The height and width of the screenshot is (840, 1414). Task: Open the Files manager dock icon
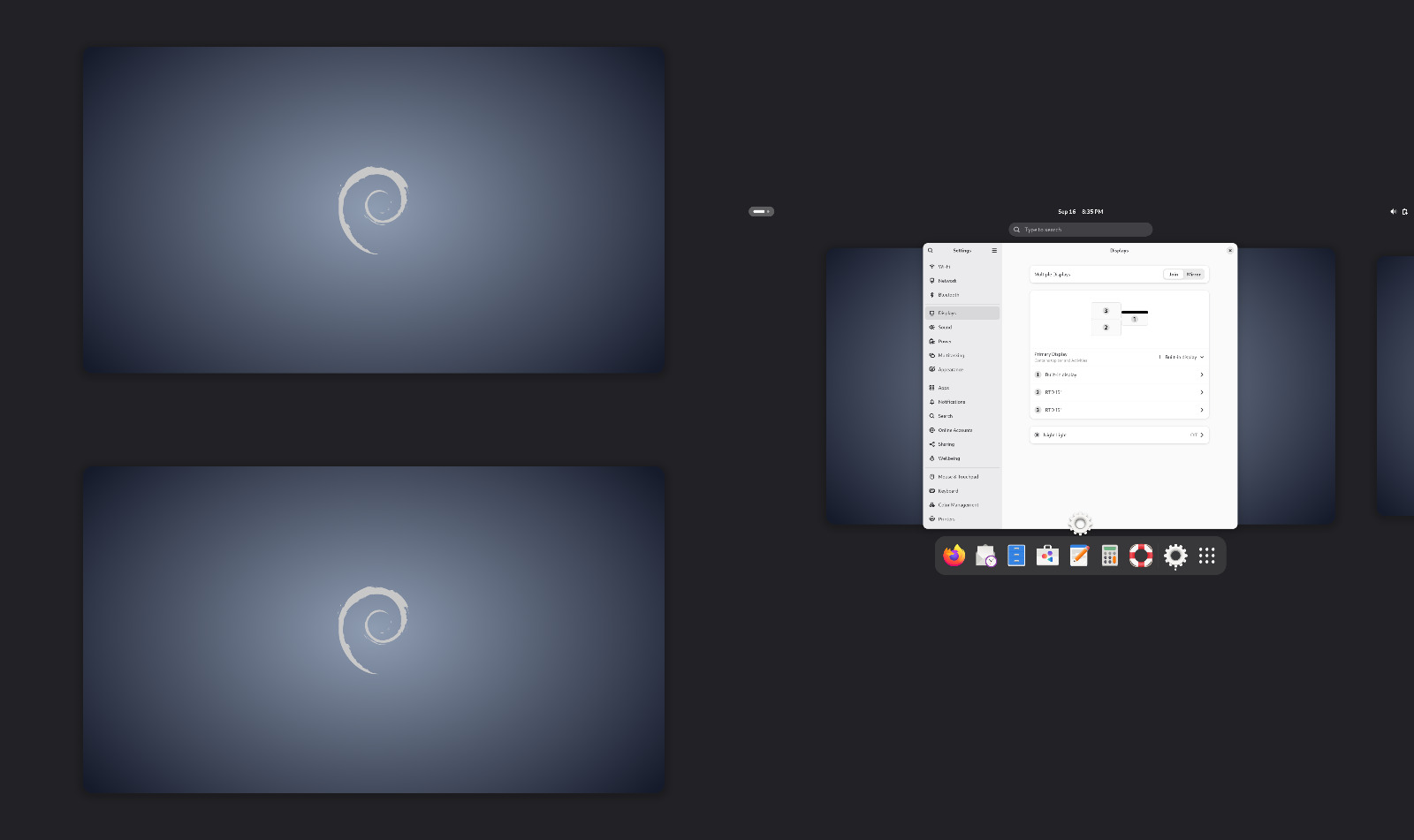point(1016,556)
